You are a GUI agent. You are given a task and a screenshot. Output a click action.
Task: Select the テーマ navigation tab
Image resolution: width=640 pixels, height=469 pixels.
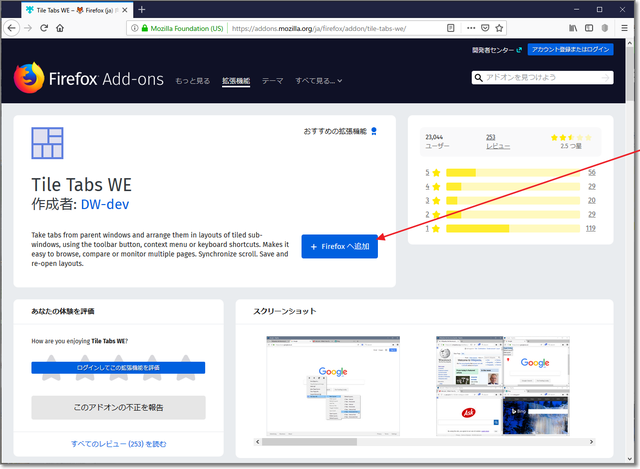point(272,80)
